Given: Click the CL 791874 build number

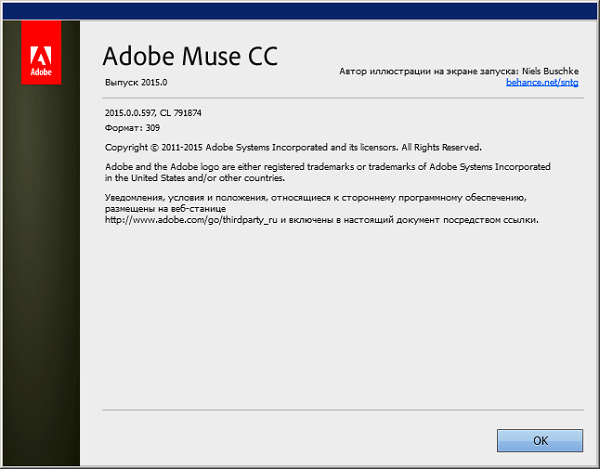Looking at the screenshot, I should (x=187, y=113).
